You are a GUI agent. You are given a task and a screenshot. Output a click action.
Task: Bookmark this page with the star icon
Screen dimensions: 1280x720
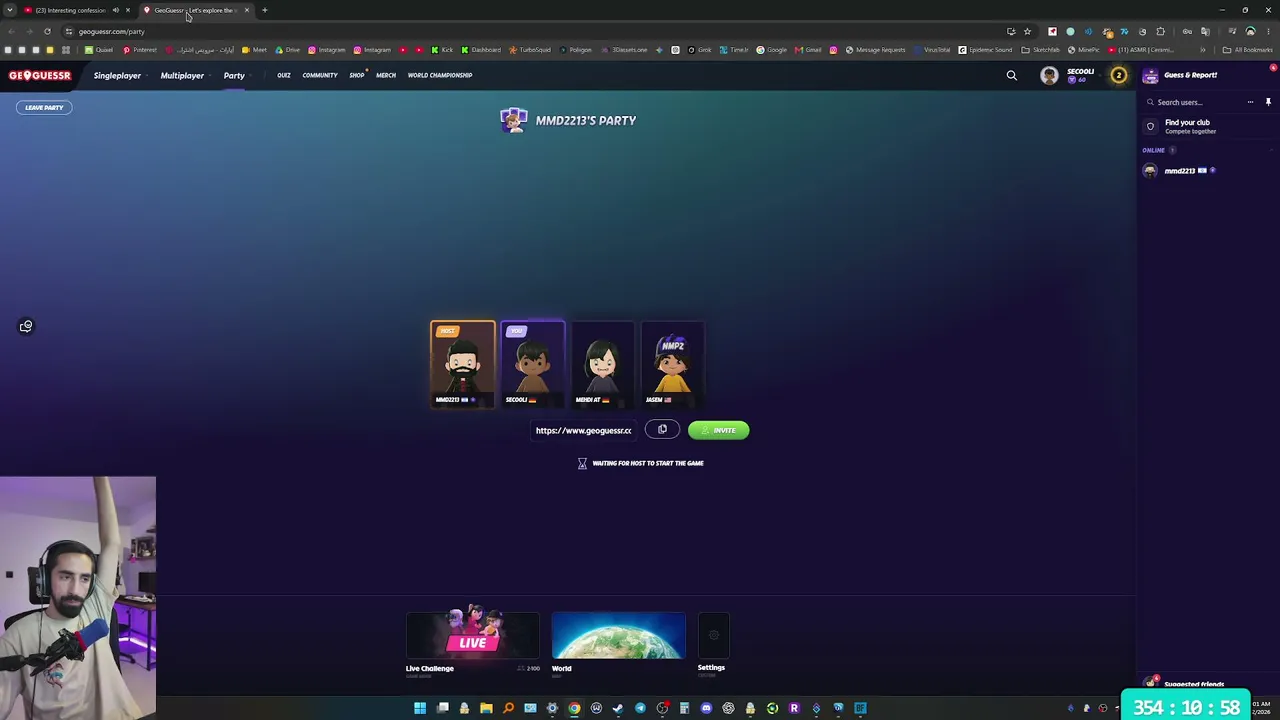(x=1027, y=31)
